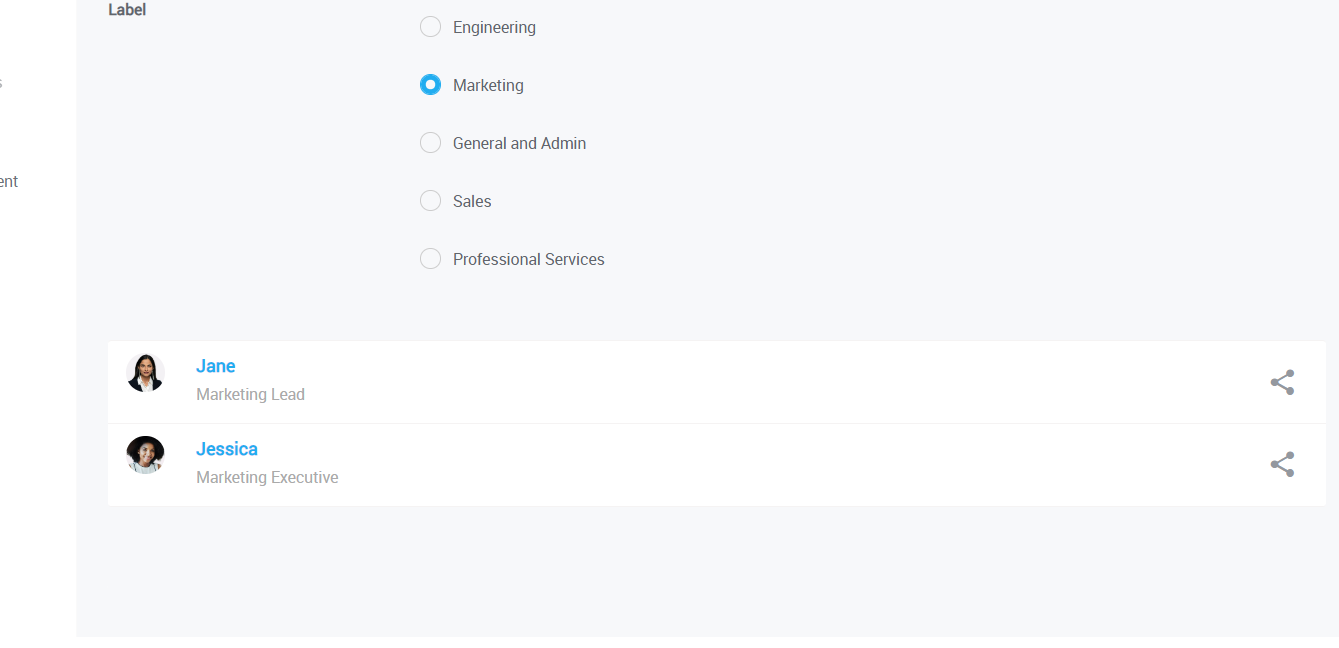
Task: Click the Professional Services label text
Action: (528, 260)
